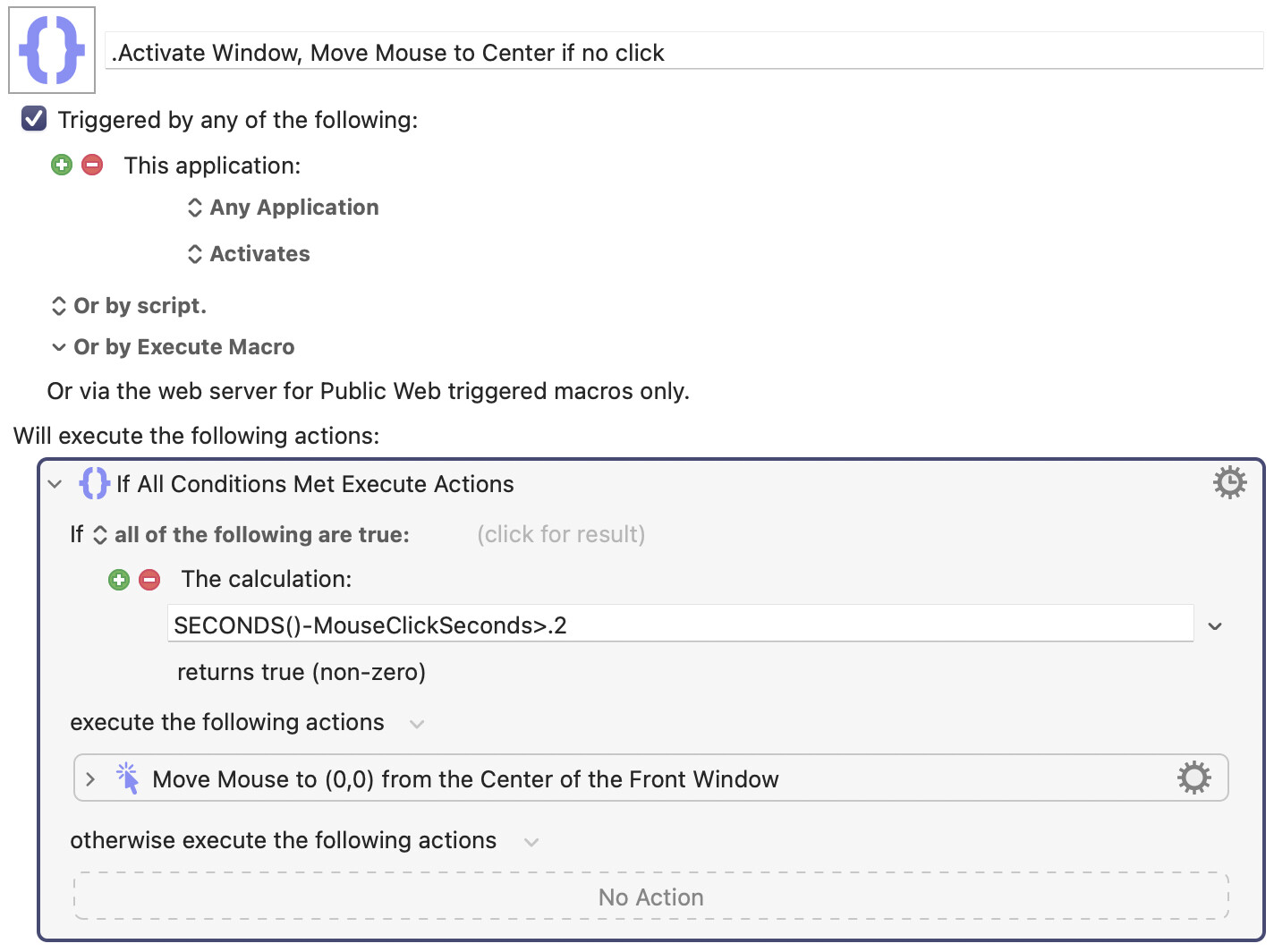Change the 'Activates' trigger option
Image resolution: width=1274 pixels, height=952 pixels.
tap(250, 254)
